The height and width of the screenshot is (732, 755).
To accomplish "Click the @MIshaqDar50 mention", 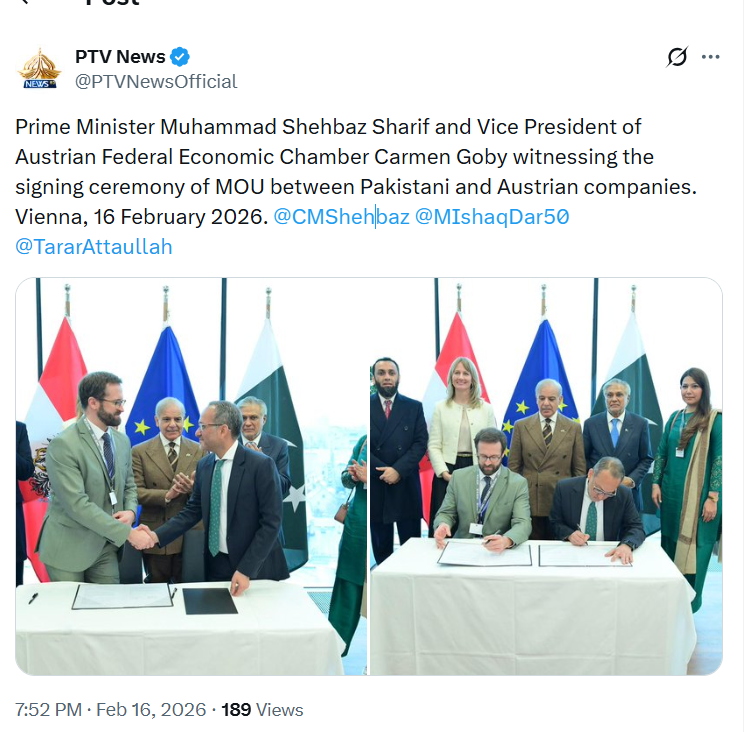I will (x=492, y=216).
